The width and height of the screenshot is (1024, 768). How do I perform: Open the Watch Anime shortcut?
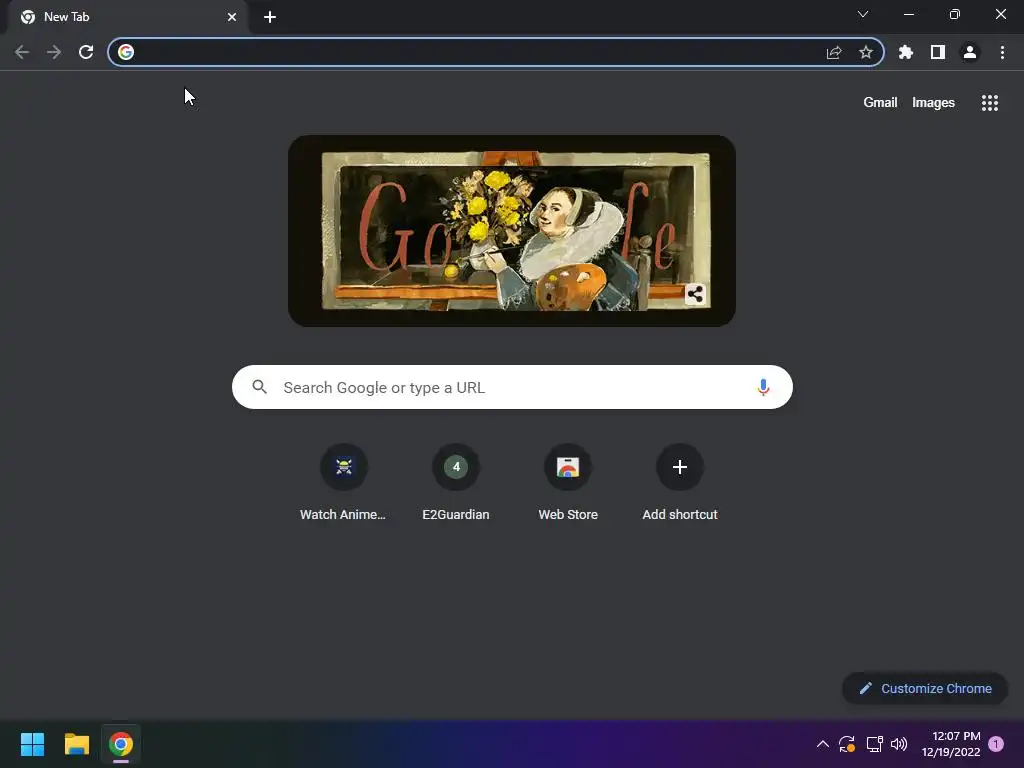[x=344, y=483]
